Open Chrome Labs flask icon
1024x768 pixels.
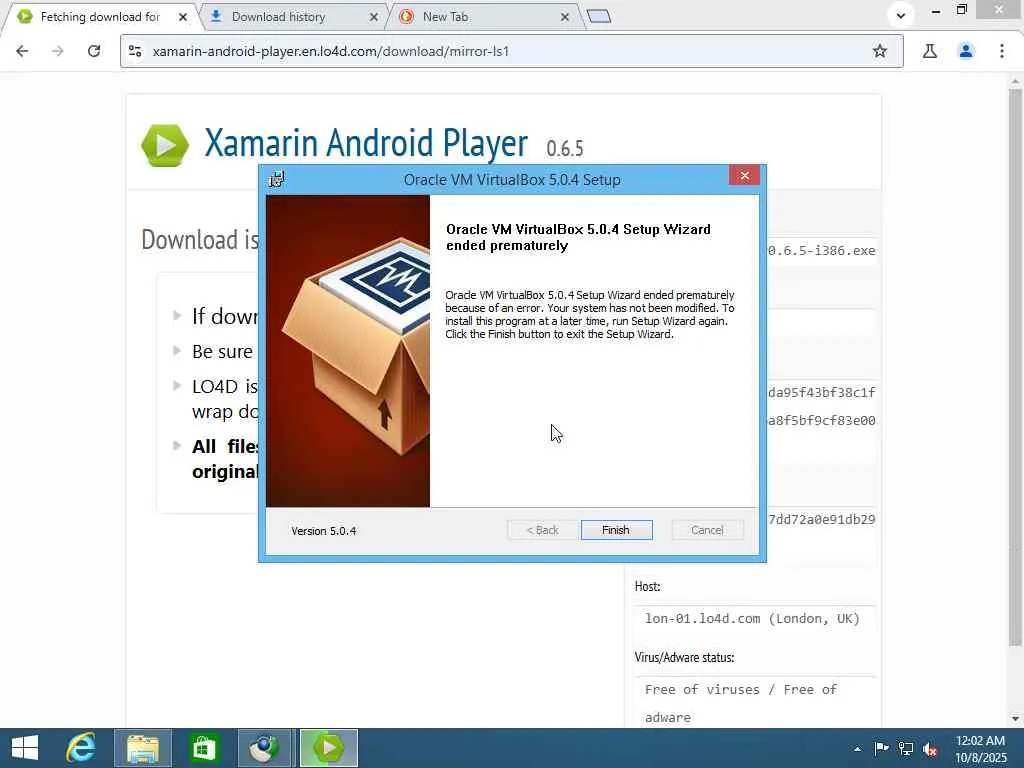[930, 51]
